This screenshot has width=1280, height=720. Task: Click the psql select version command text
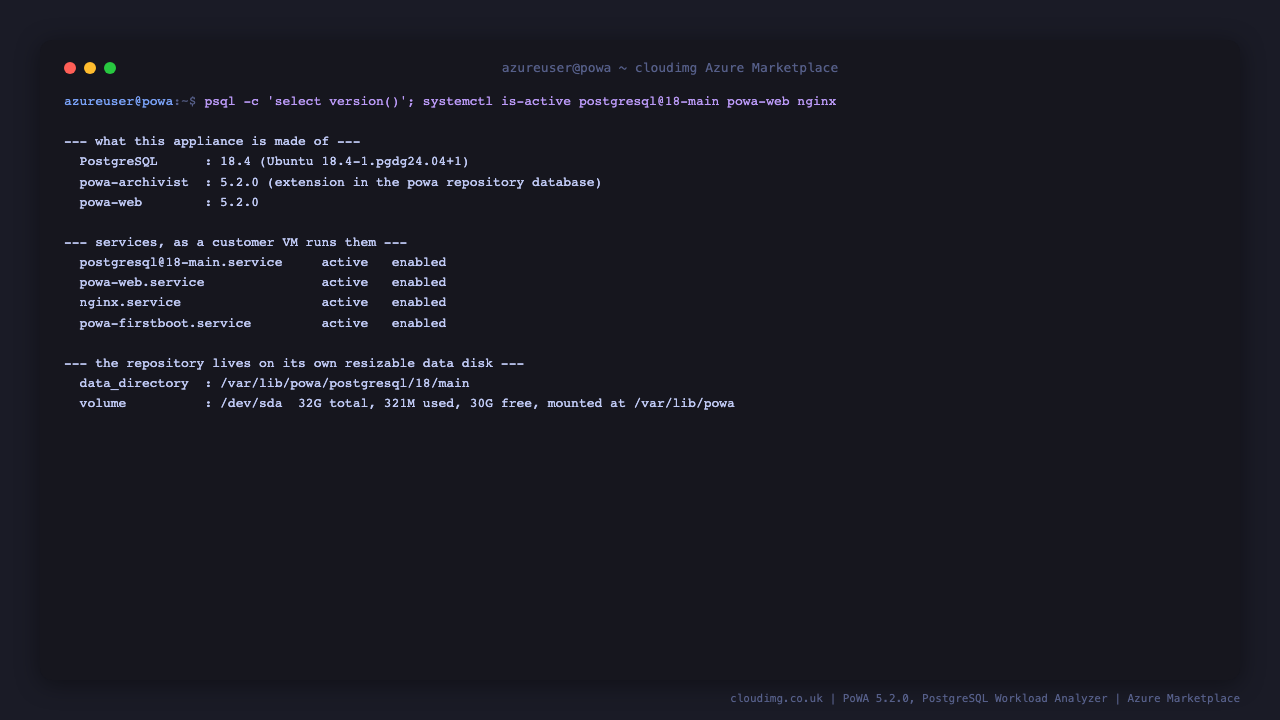pos(310,102)
